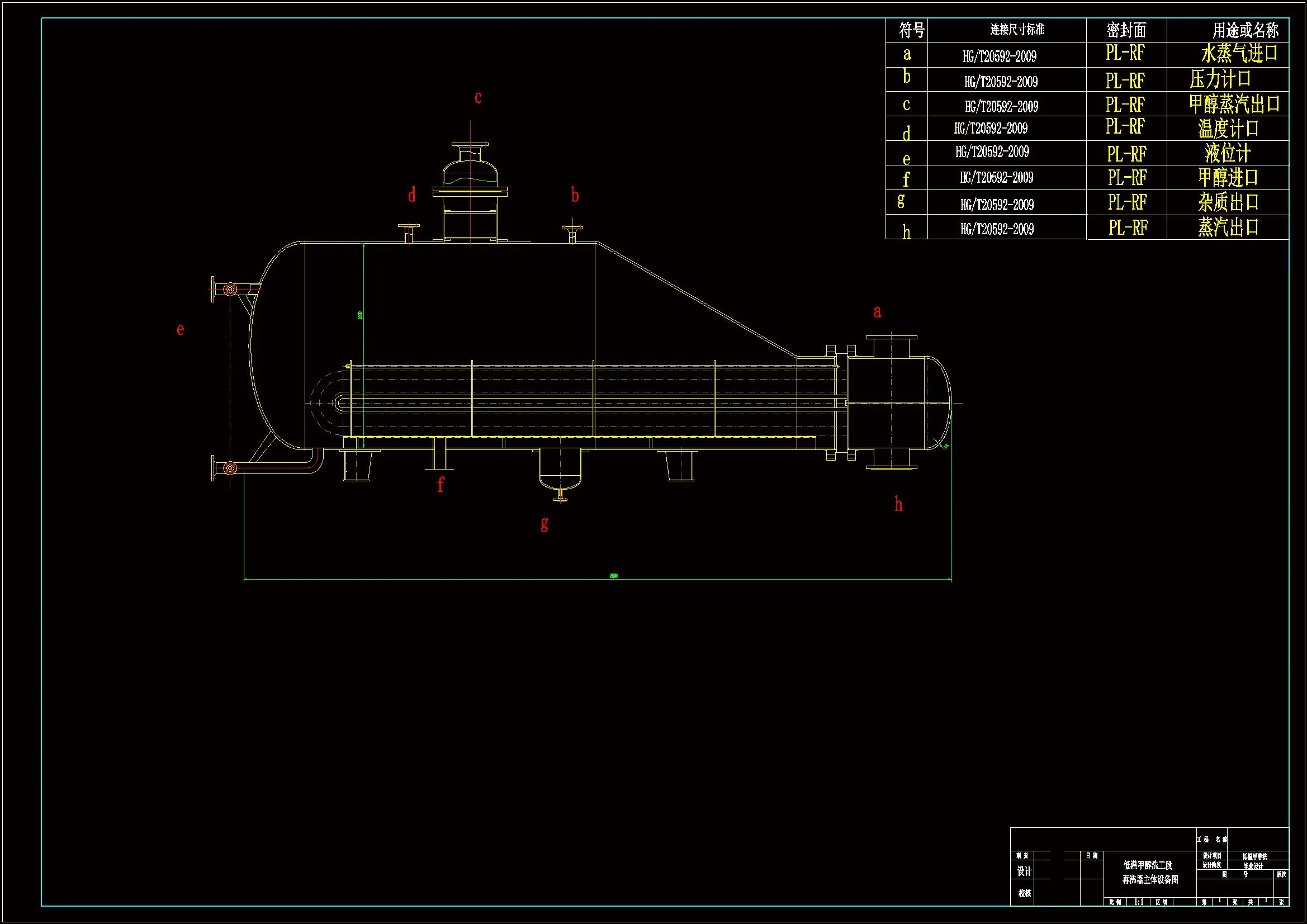The image size is (1307, 924).
Task: Click the '杂质出口' cell in the table
Action: (x=1228, y=202)
